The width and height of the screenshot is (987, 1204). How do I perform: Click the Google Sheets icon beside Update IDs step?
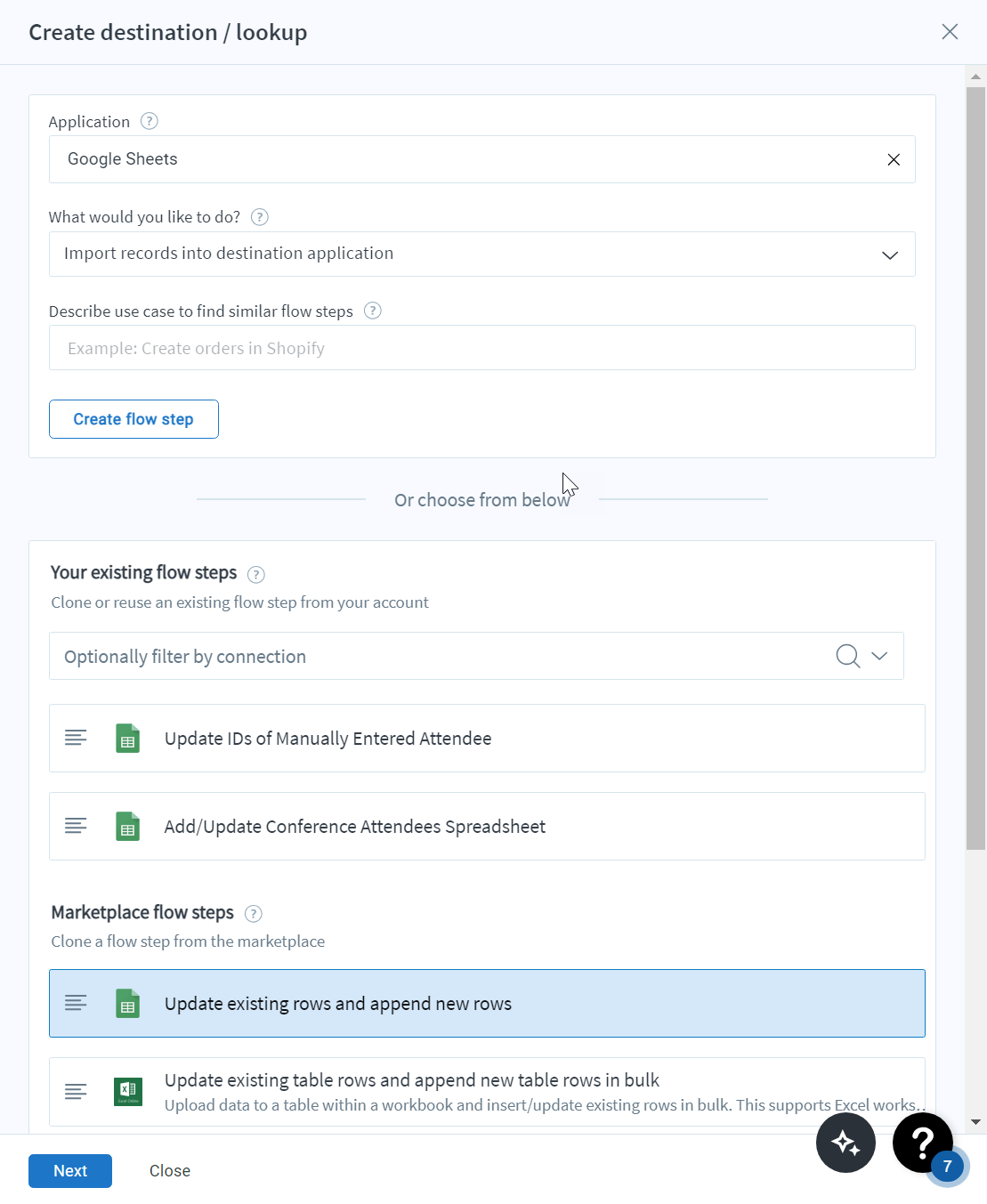click(127, 738)
